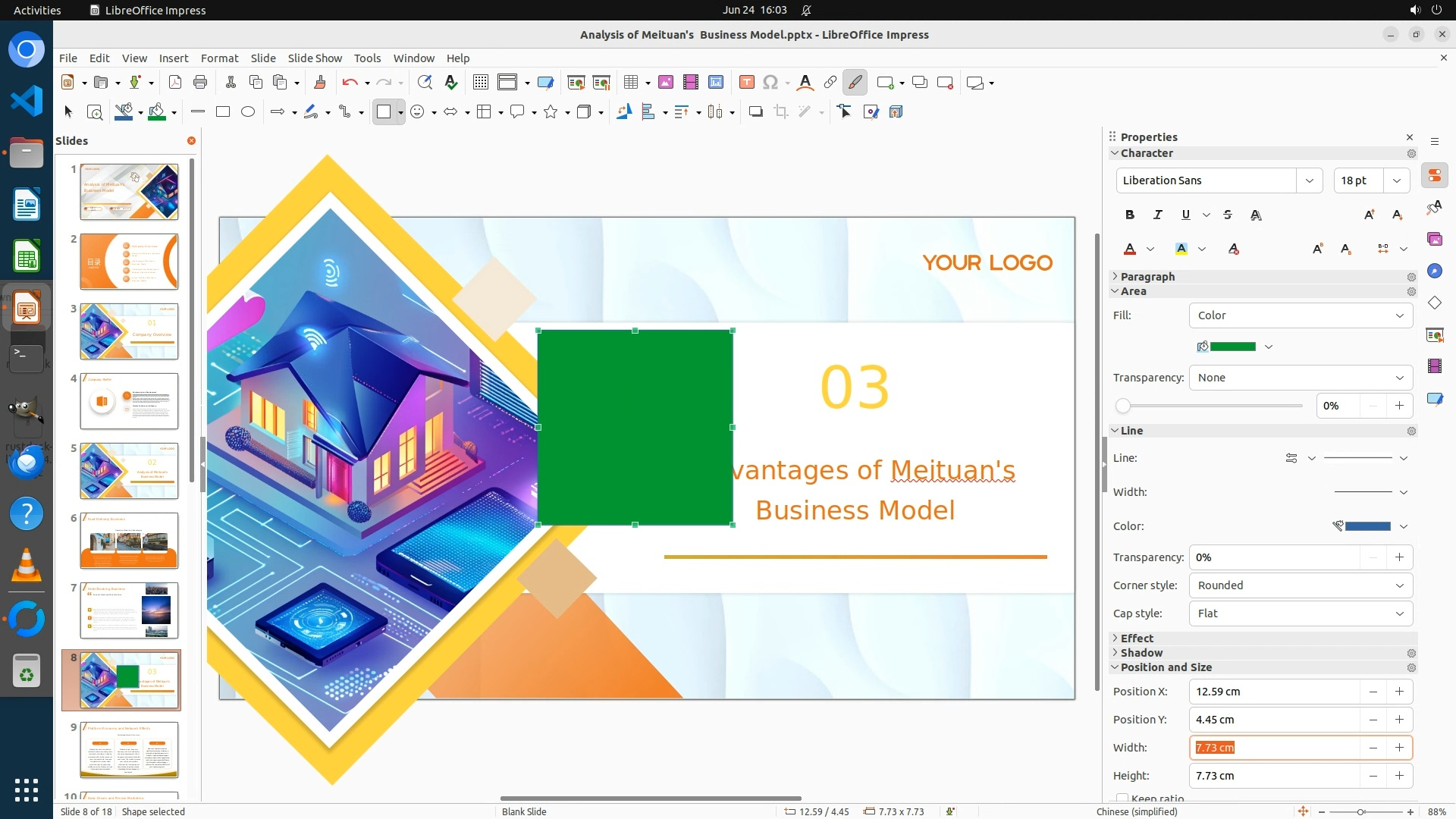Click the Insert Text Box icon
The width and height of the screenshot is (1456, 819).
pyautogui.click(x=746, y=82)
